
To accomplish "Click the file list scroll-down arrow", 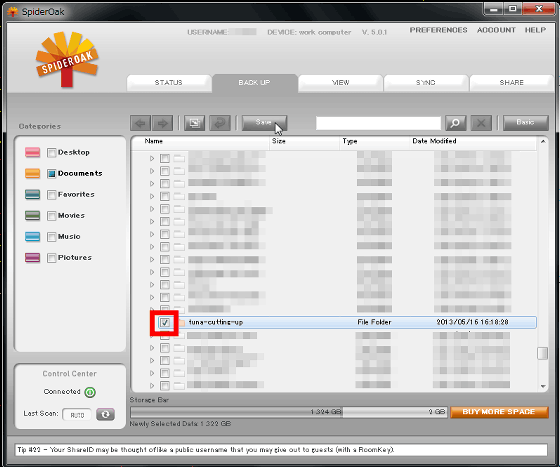I will point(543,386).
